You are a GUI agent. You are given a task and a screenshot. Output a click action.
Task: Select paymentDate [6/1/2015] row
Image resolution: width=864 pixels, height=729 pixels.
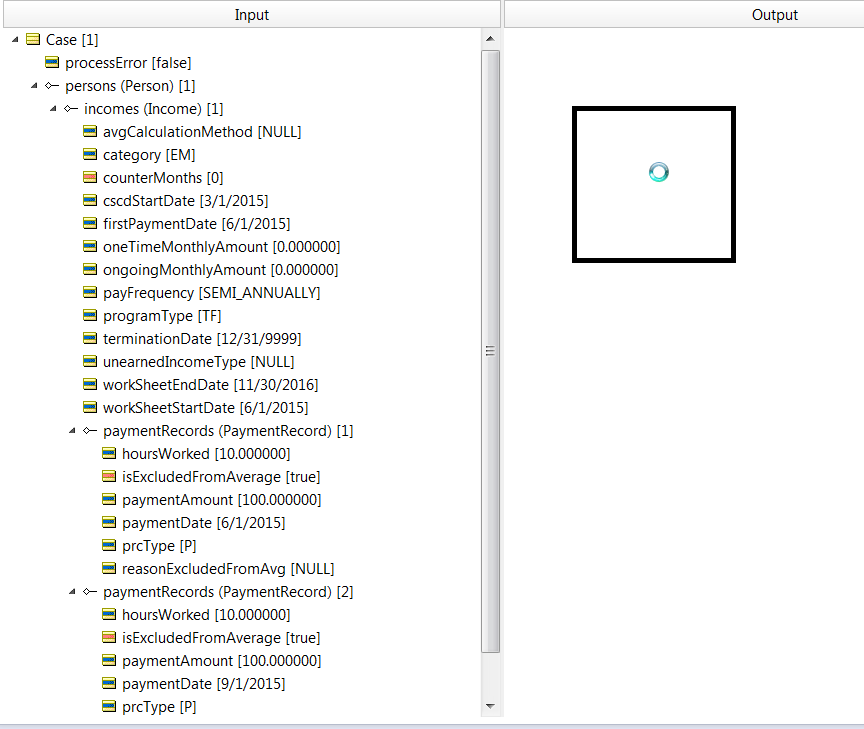(204, 523)
